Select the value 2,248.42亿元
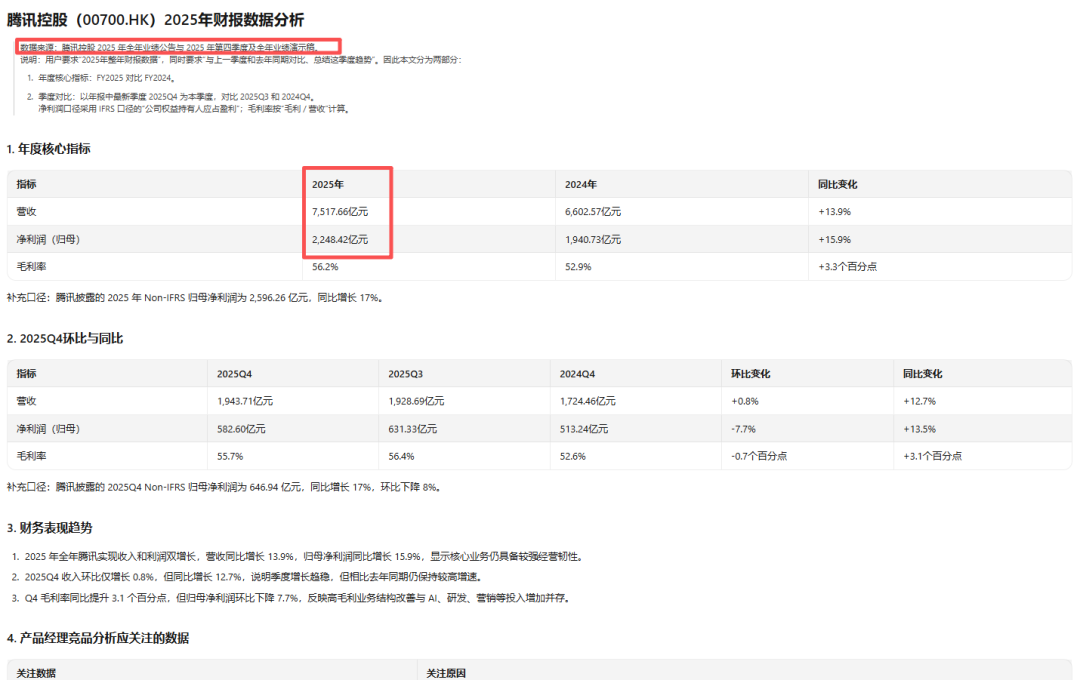Image resolution: width=1080 pixels, height=680 pixels. pos(340,239)
